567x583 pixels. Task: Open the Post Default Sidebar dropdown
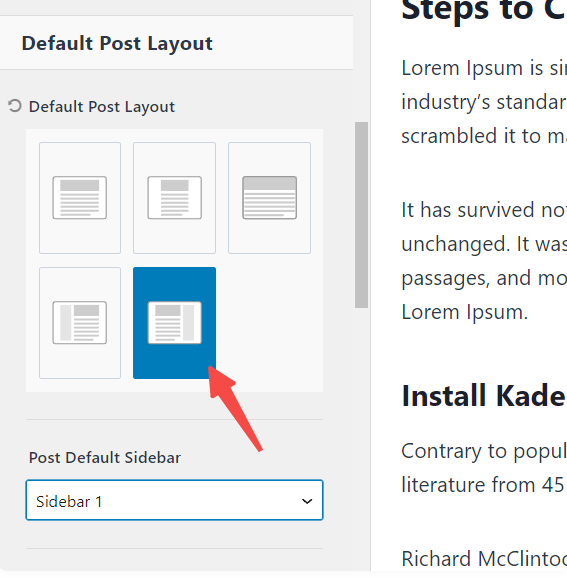pyautogui.click(x=174, y=500)
